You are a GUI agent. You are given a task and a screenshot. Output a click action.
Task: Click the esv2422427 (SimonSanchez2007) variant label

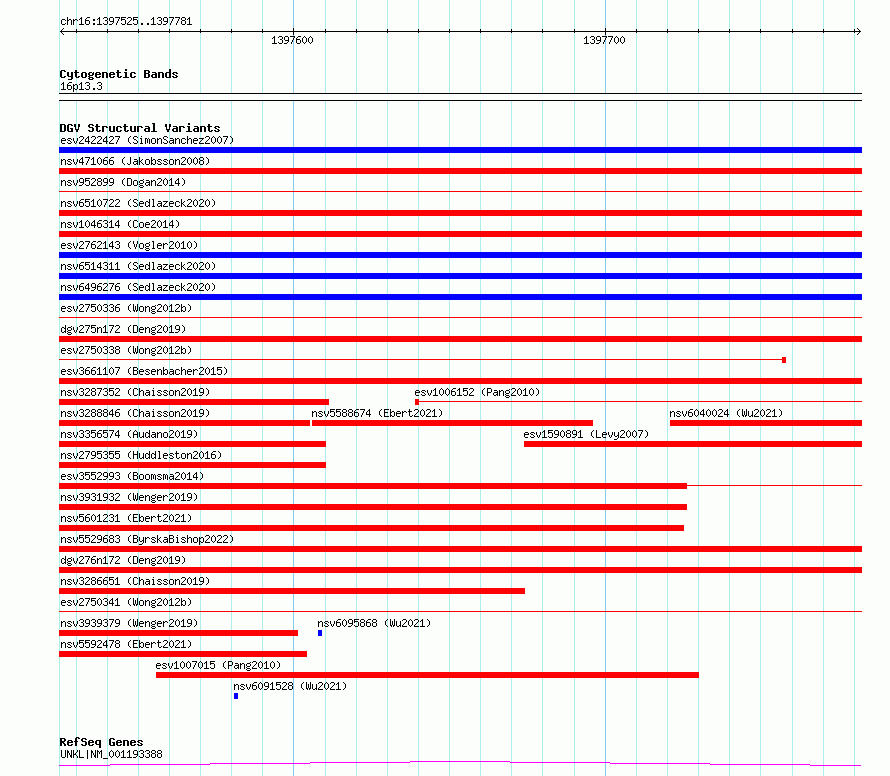(147, 140)
